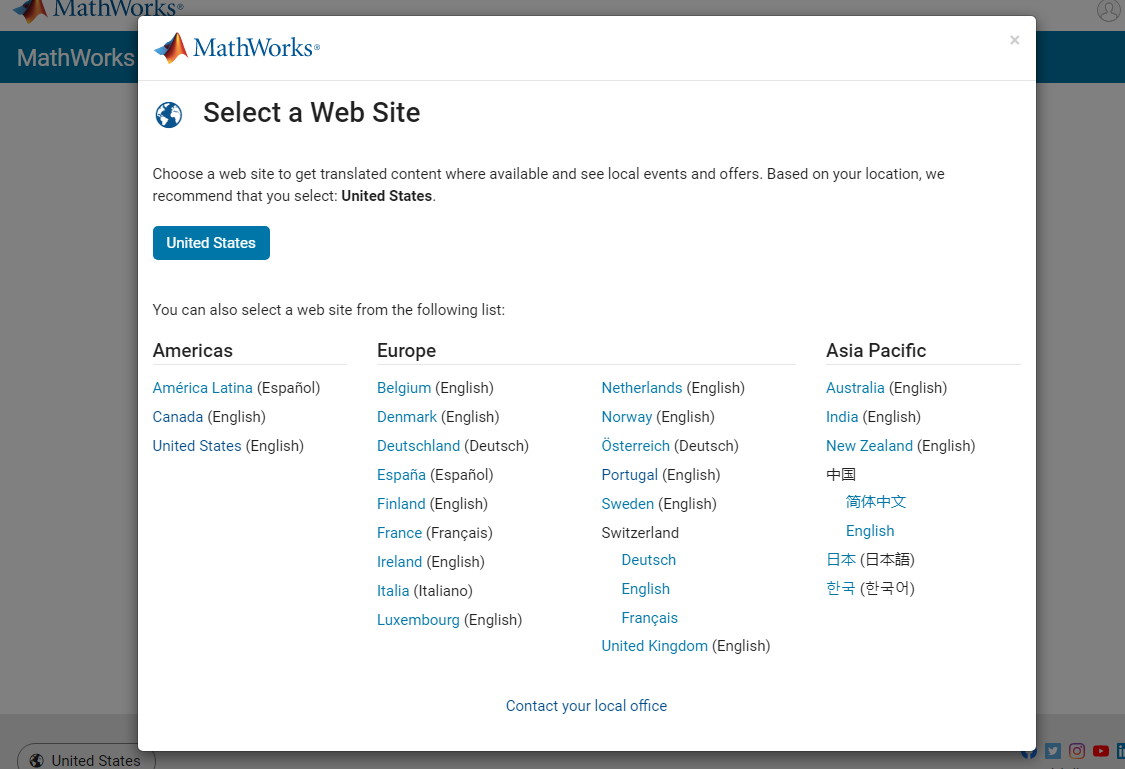Choose Canada from the Americas list

click(x=177, y=417)
